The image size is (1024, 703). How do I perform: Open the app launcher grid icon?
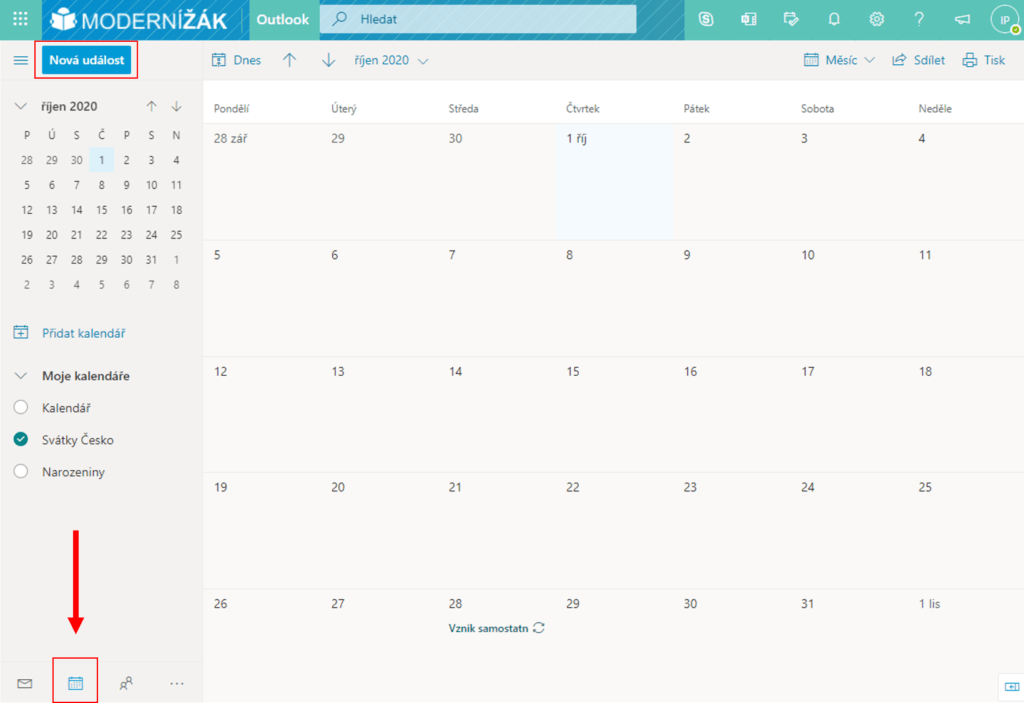pyautogui.click(x=20, y=19)
